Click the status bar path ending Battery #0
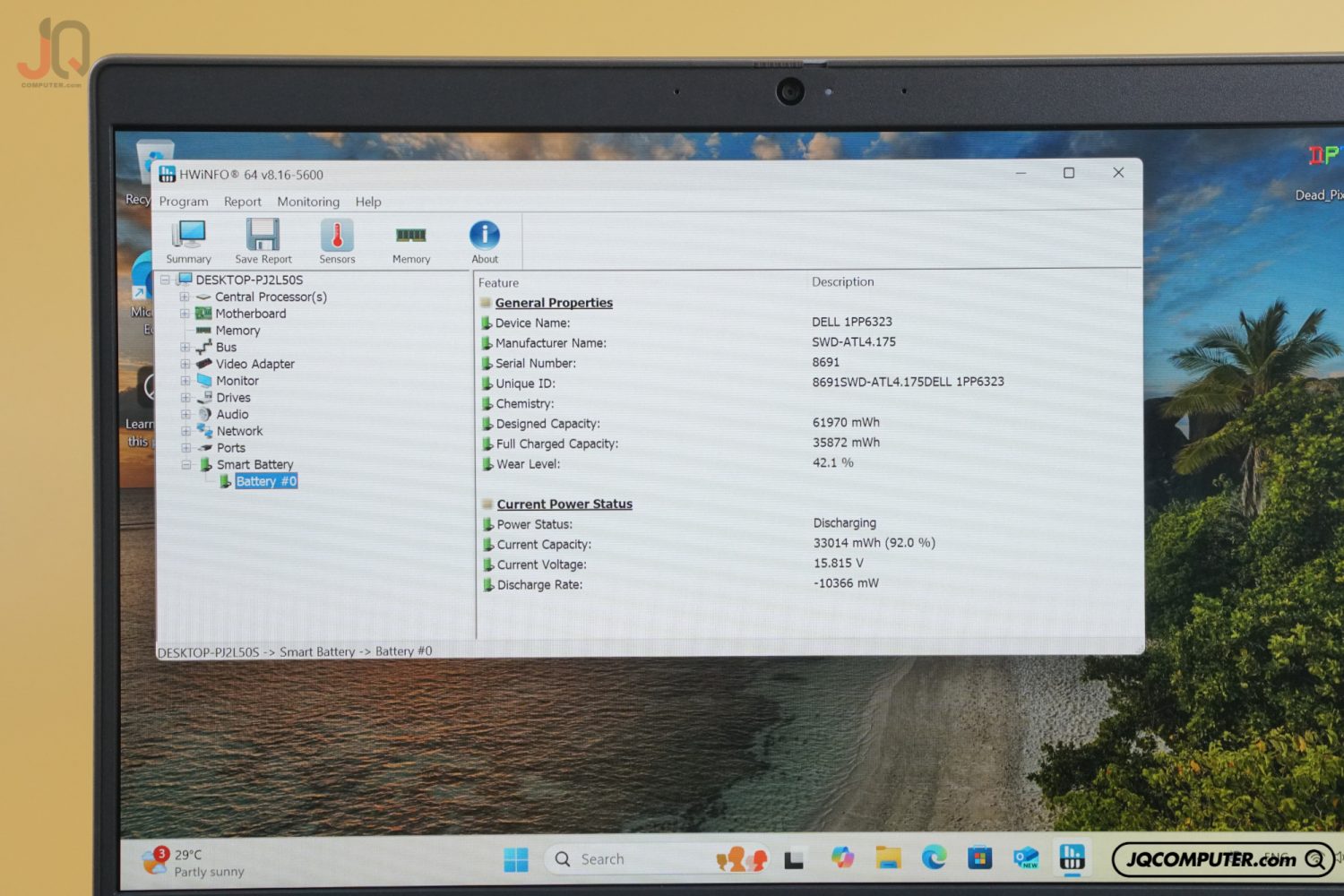The image size is (1344, 896). tap(295, 651)
